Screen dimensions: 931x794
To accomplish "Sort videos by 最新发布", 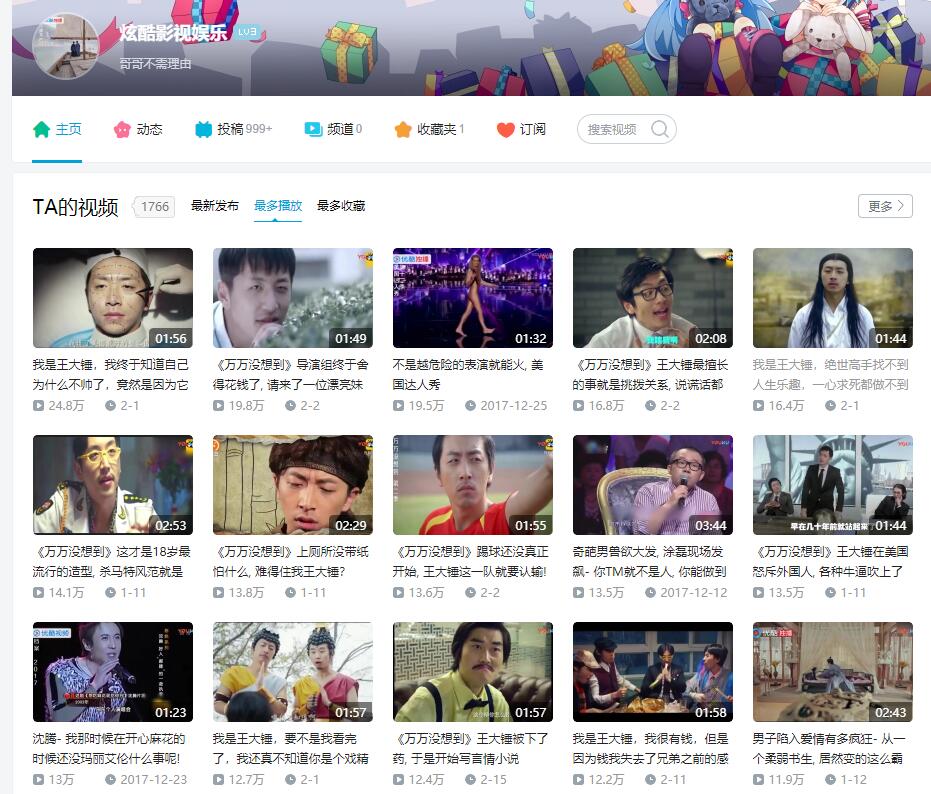I will tap(215, 206).
